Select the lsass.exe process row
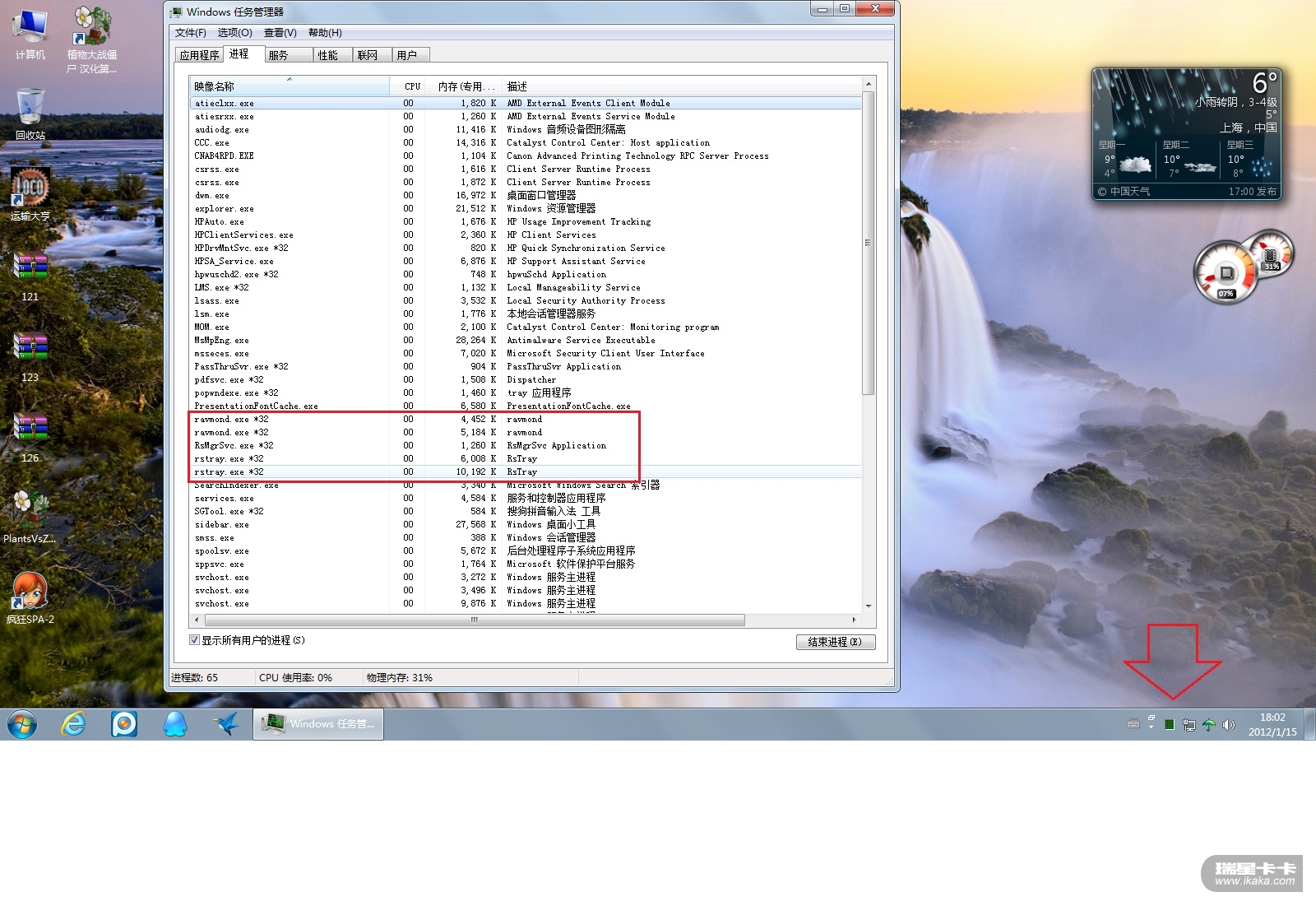The width and height of the screenshot is (1316, 901). click(x=526, y=301)
